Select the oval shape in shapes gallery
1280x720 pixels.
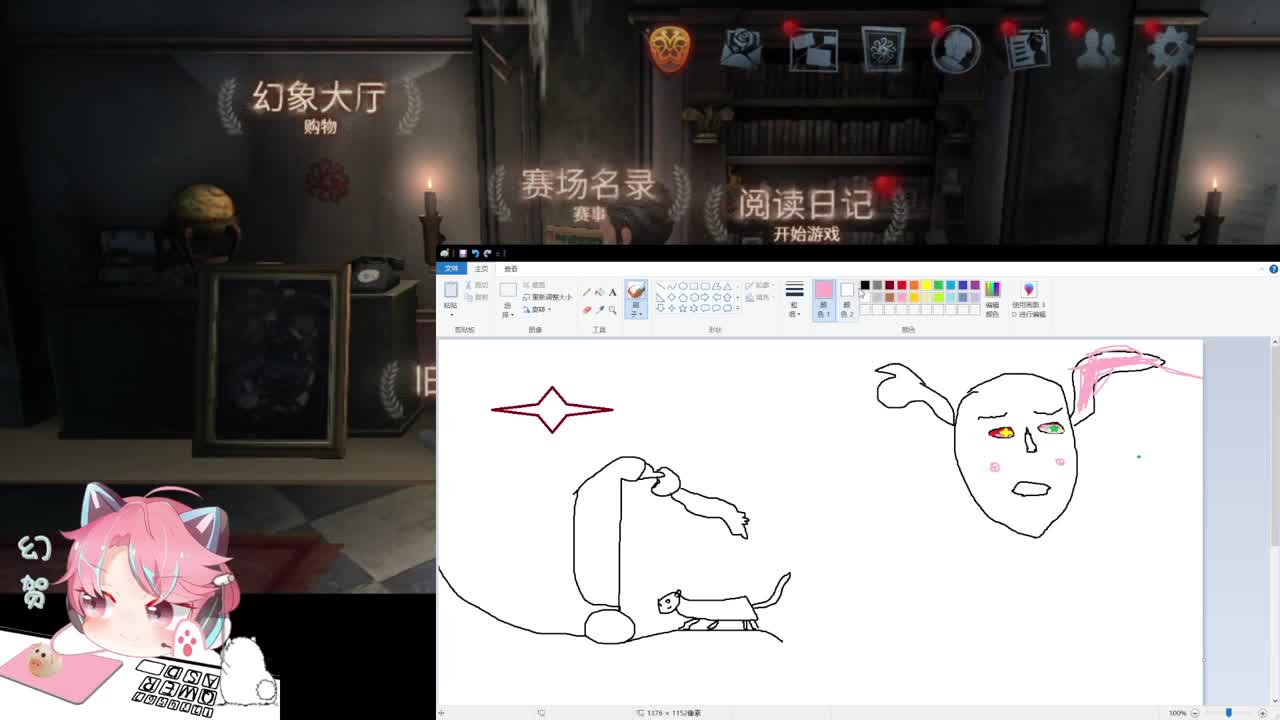[682, 286]
